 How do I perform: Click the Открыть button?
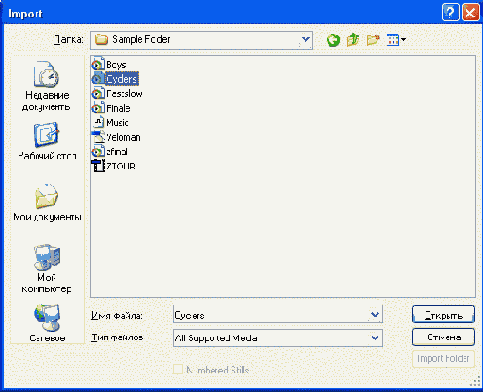[x=443, y=314]
